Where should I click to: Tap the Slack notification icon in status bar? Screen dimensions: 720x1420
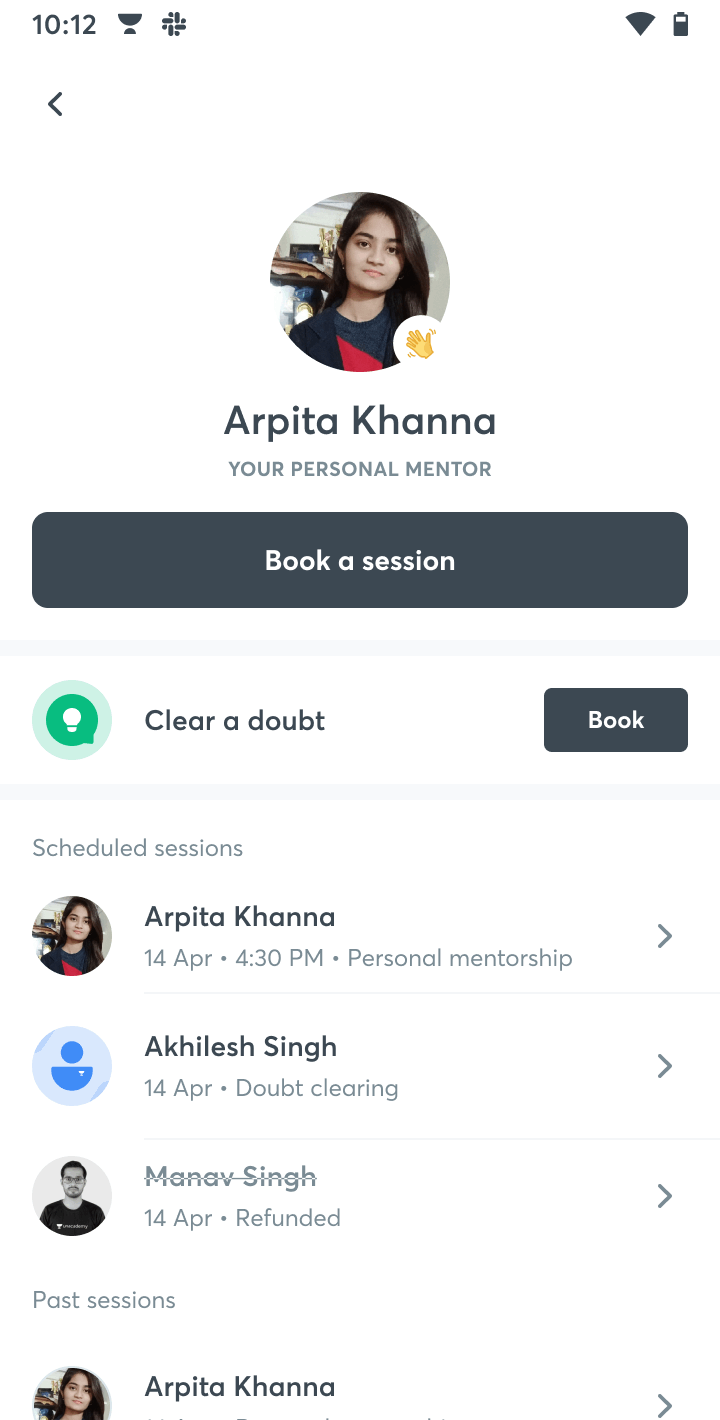[174, 25]
